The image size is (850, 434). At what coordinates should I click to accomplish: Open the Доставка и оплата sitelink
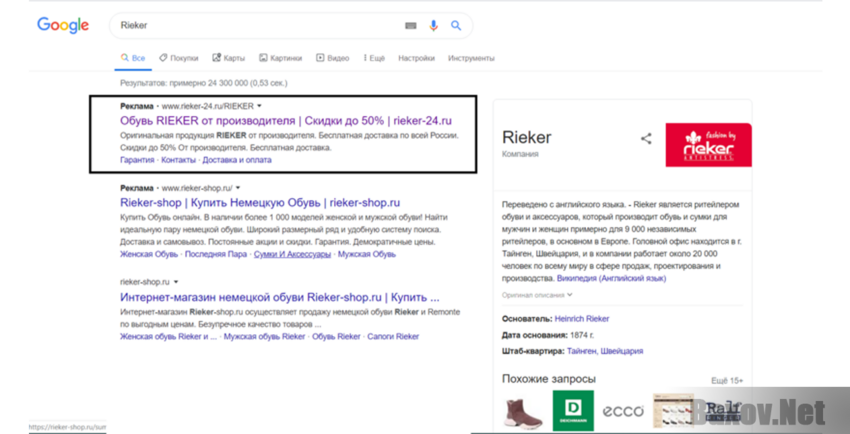(x=237, y=160)
